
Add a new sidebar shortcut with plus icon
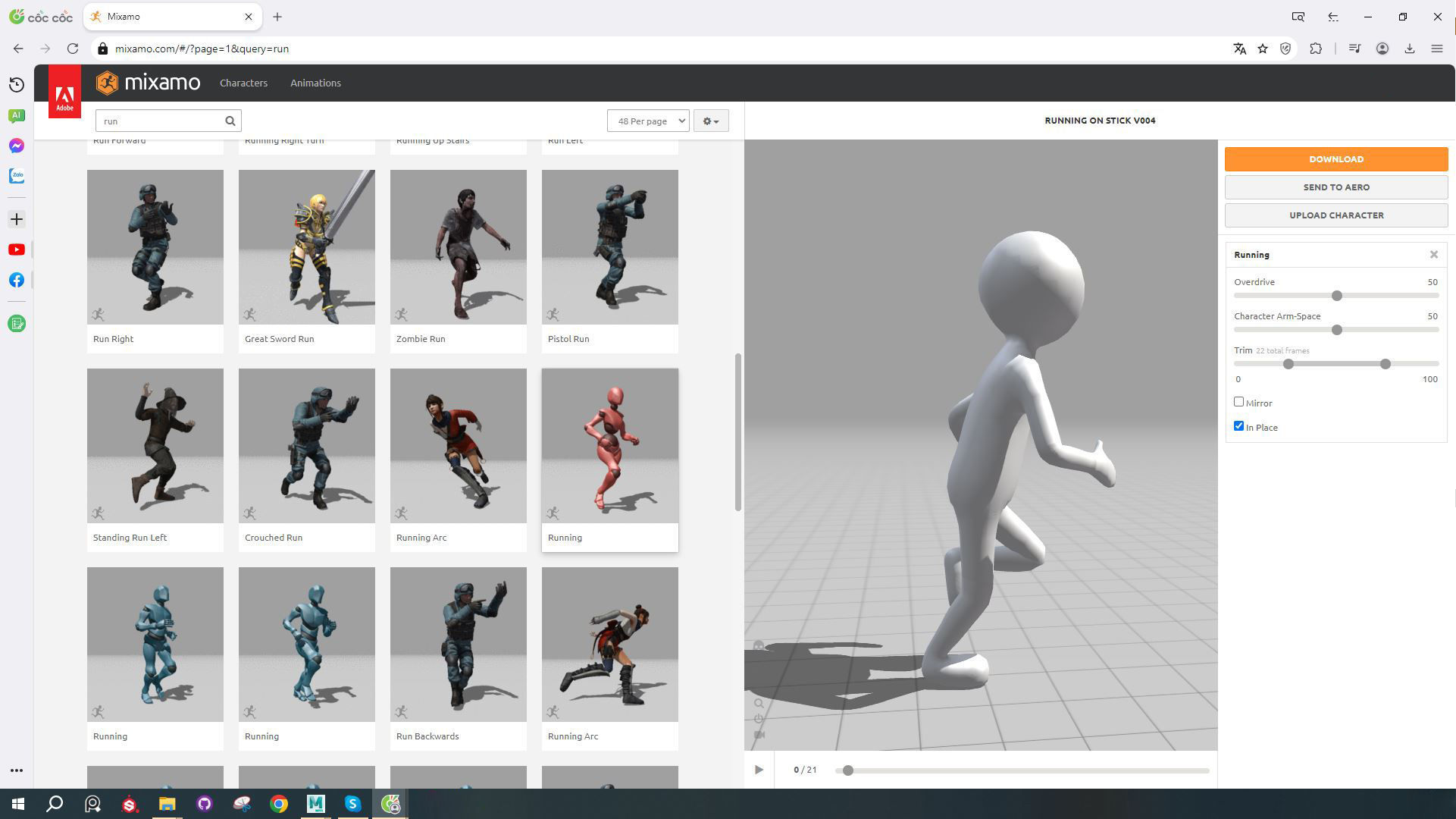click(17, 219)
